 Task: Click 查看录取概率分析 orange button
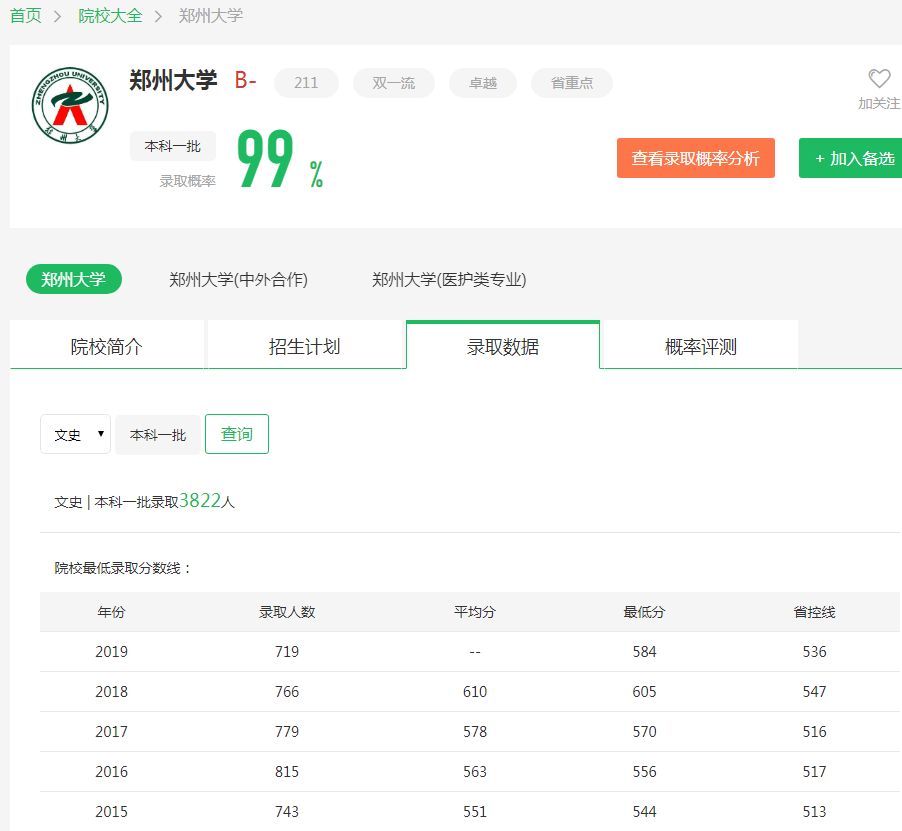[695, 158]
